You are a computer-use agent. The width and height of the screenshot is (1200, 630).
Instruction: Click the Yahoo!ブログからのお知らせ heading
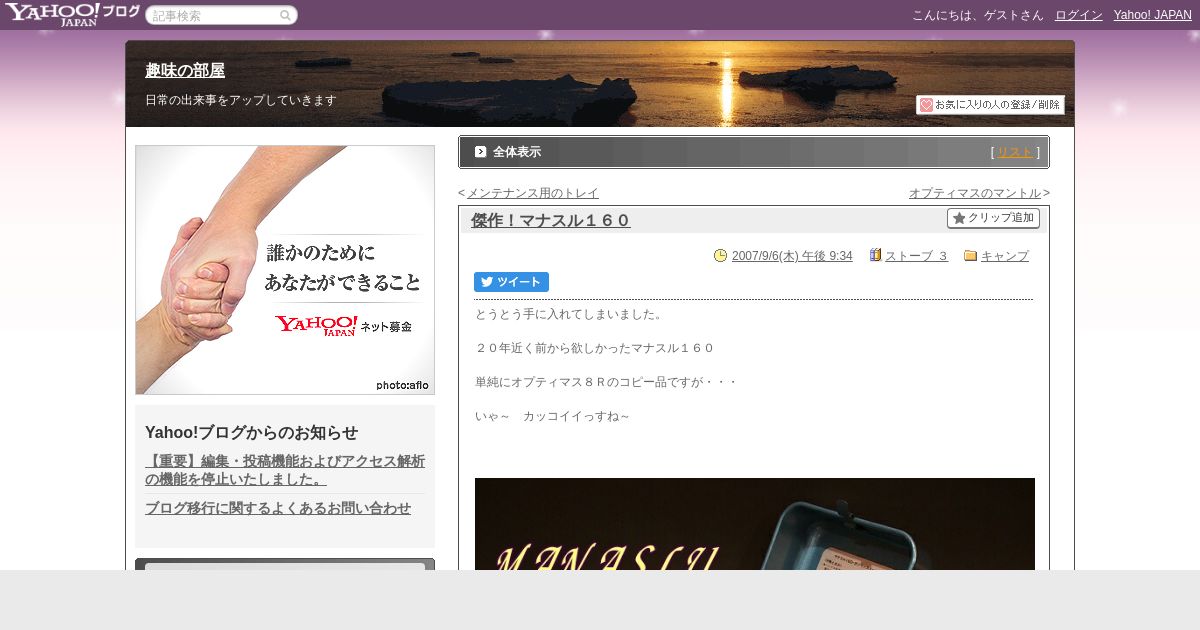251,432
